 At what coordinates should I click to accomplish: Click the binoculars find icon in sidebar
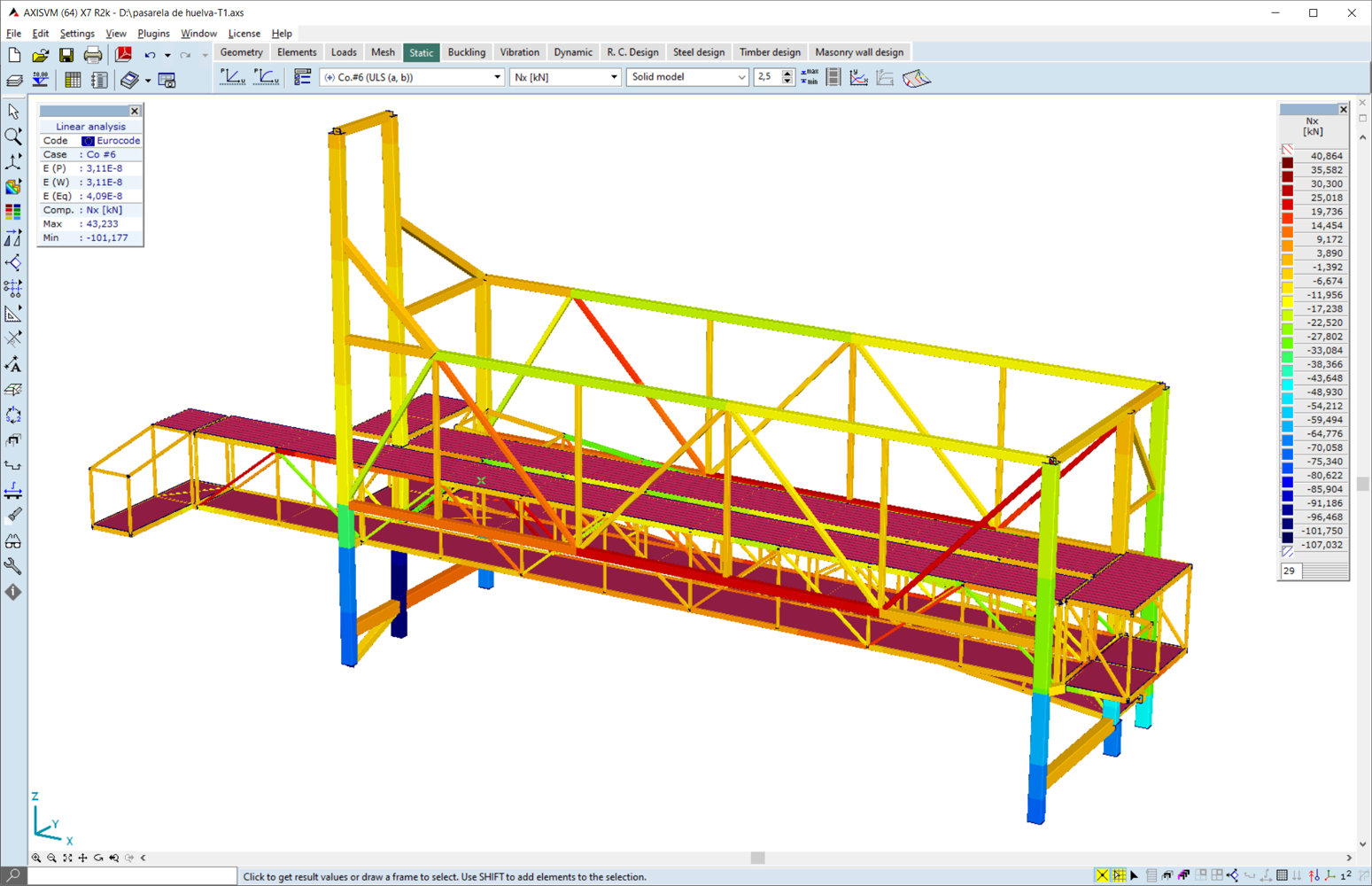[13, 540]
